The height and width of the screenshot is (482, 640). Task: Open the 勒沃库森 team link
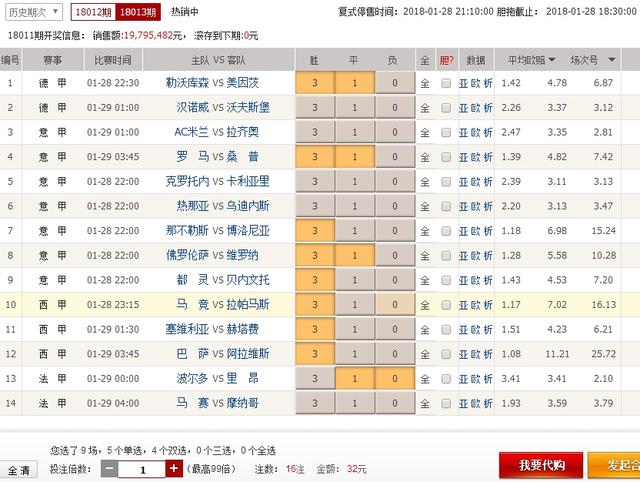[187, 83]
